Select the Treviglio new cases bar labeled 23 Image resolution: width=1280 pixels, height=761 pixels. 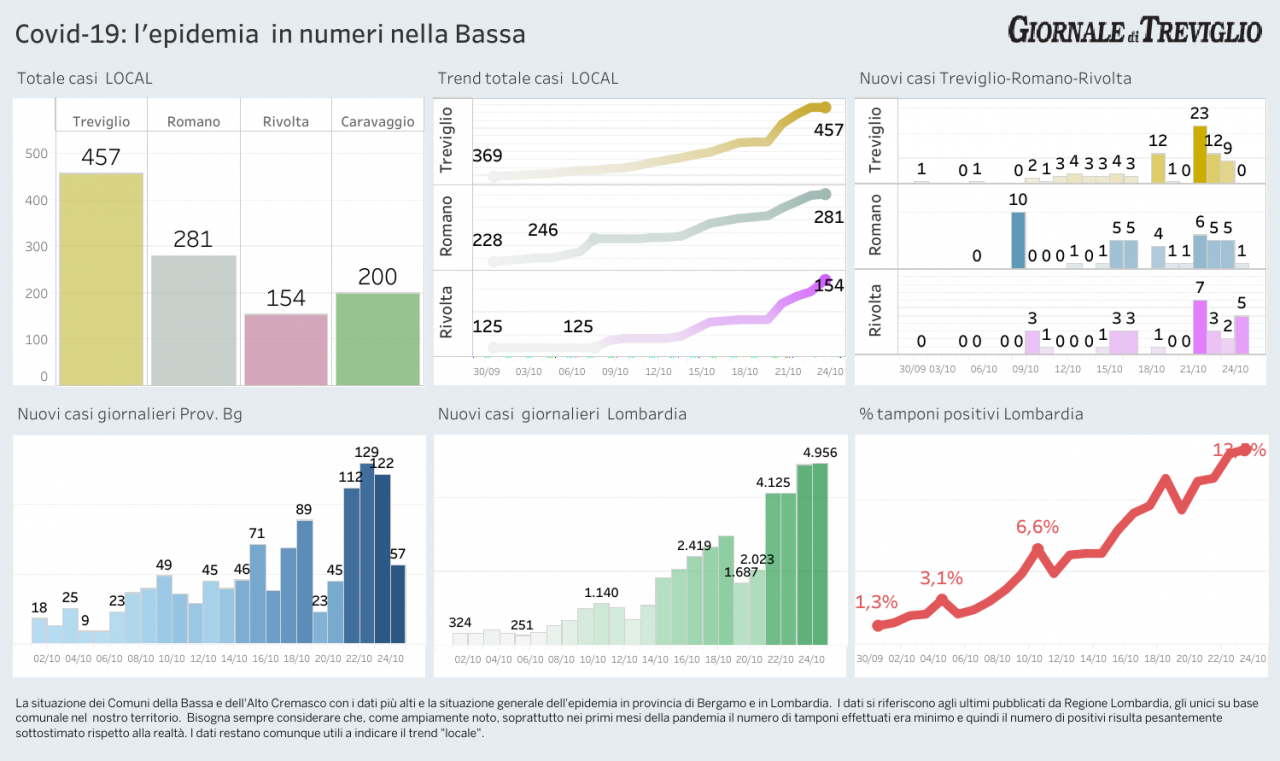tap(1200, 154)
